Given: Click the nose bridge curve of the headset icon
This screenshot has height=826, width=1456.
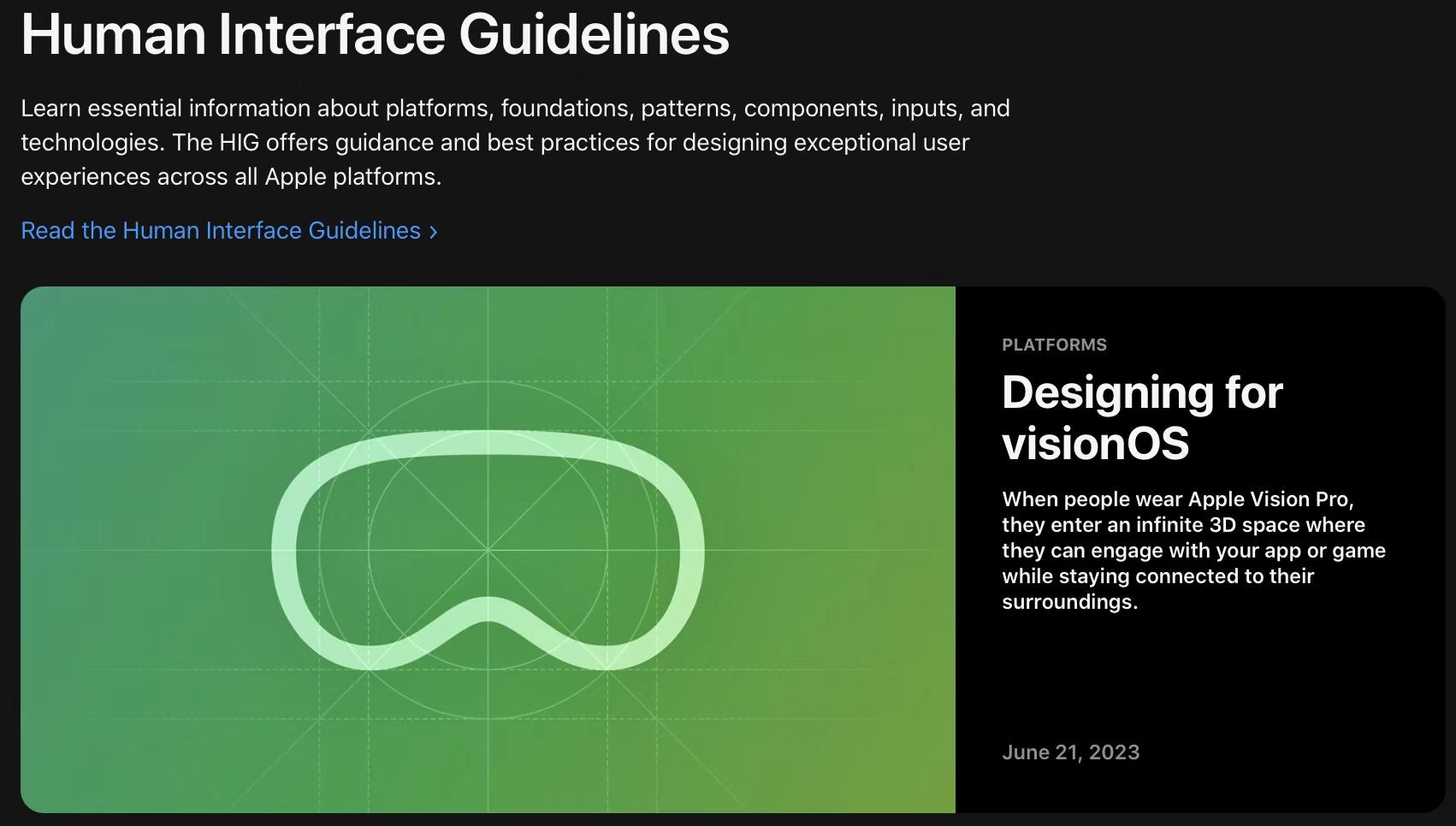Looking at the screenshot, I should 488,611.
